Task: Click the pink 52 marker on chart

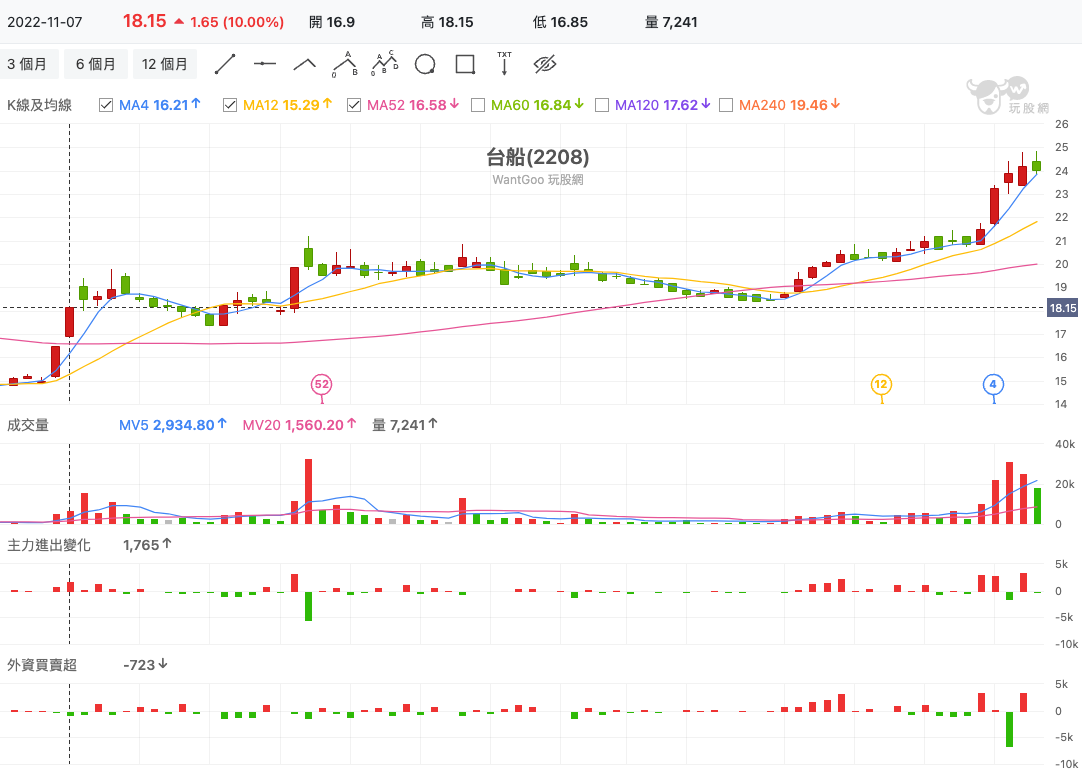Action: click(x=322, y=384)
